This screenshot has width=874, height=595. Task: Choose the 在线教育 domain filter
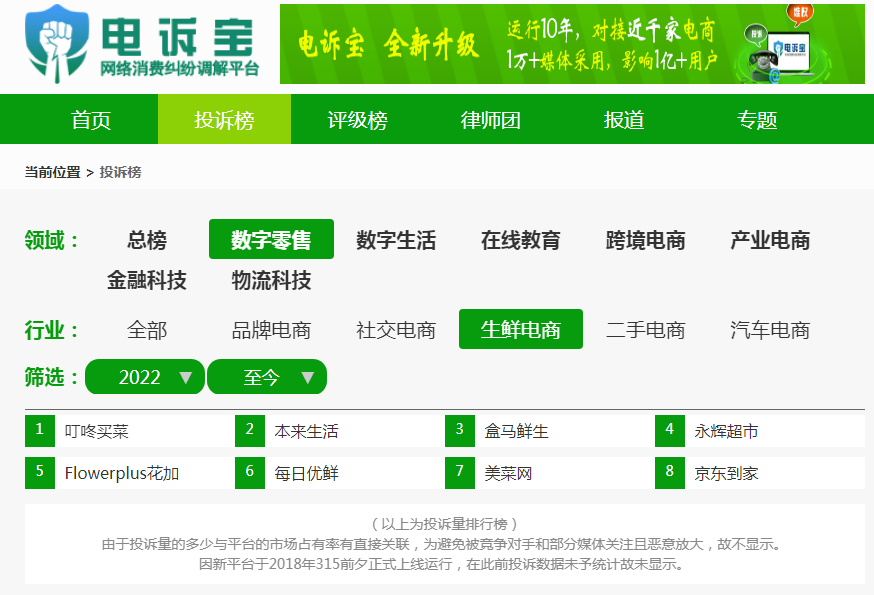521,240
